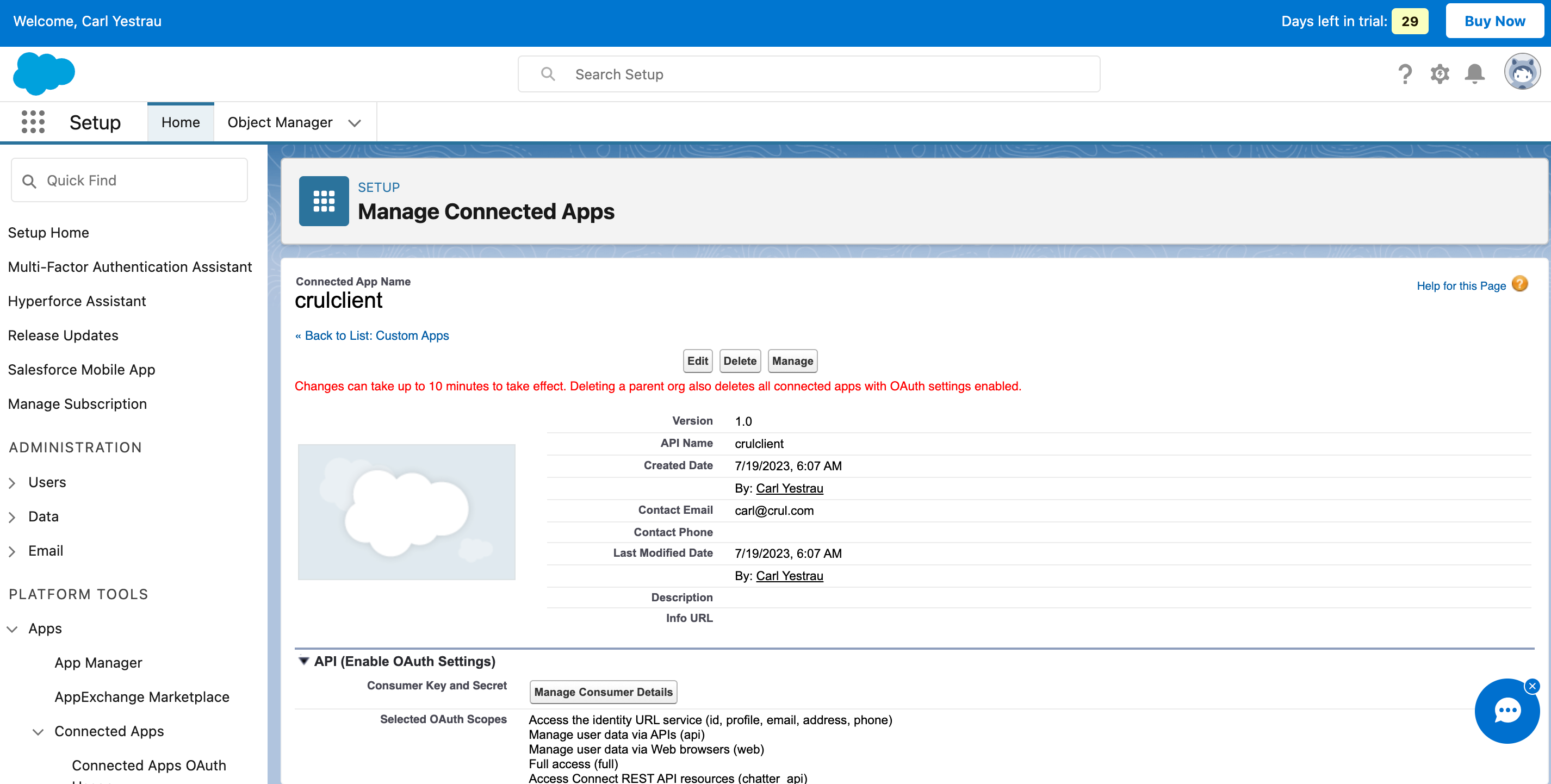Open Salesforce Mobile App
The width and height of the screenshot is (1551, 784).
click(x=81, y=370)
